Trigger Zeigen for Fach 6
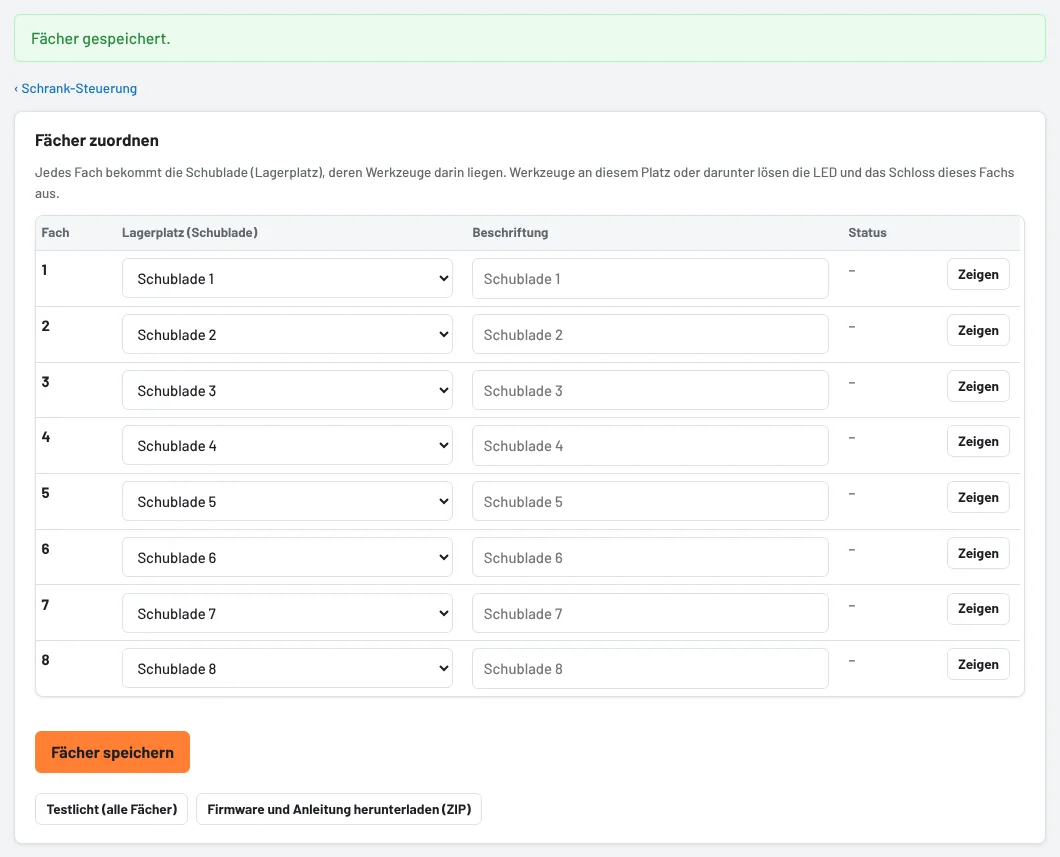This screenshot has width=1060, height=857. 978,554
